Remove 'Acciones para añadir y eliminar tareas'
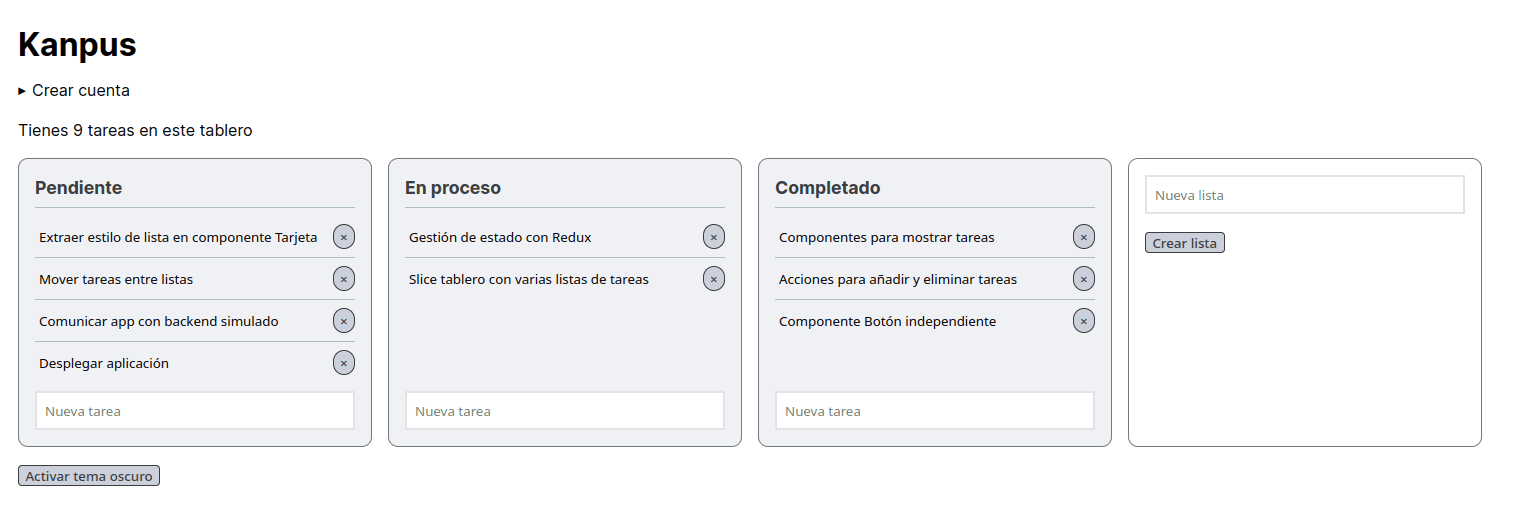 coord(1084,279)
